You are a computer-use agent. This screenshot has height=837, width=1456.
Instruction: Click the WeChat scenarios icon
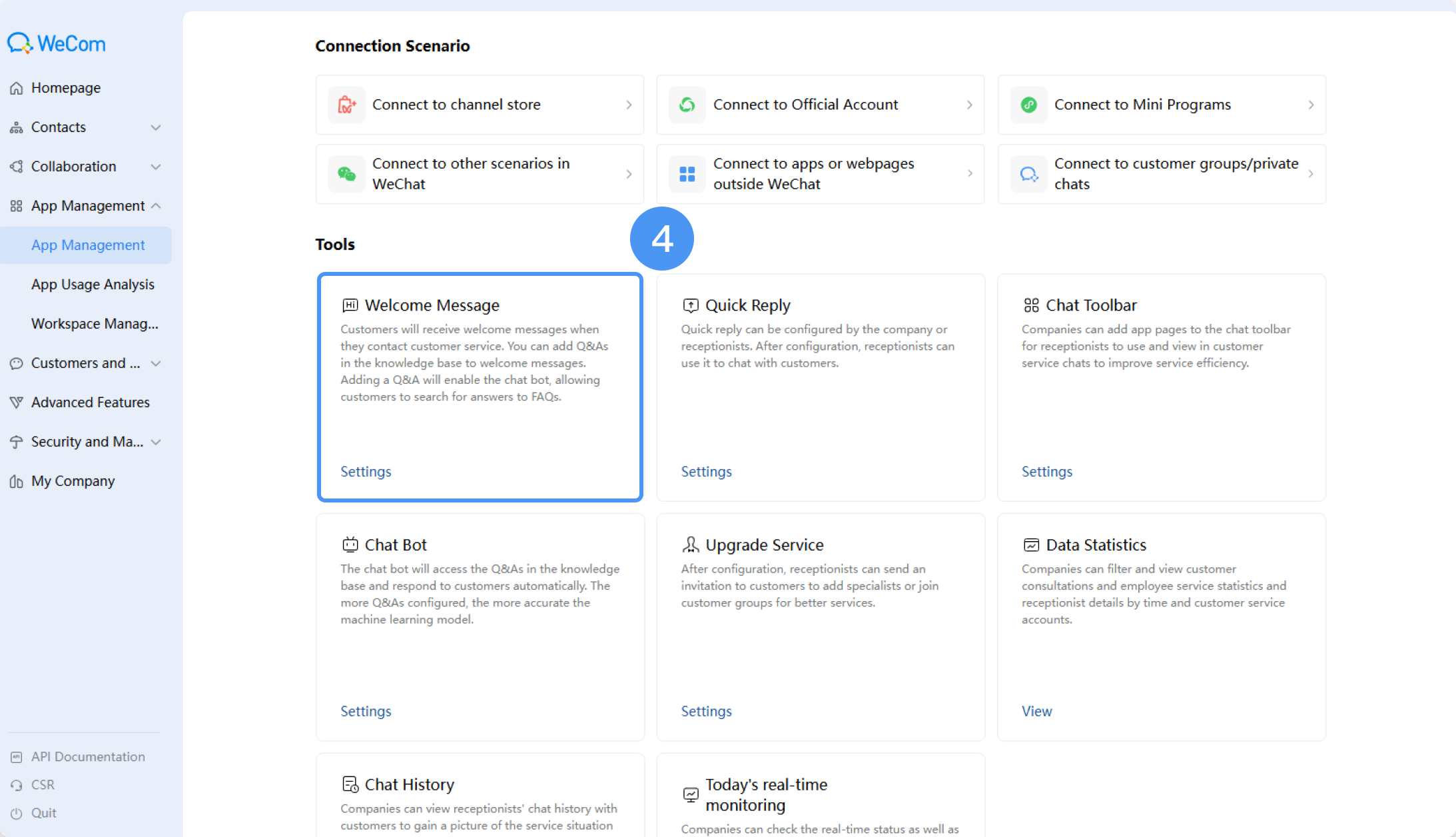point(346,174)
